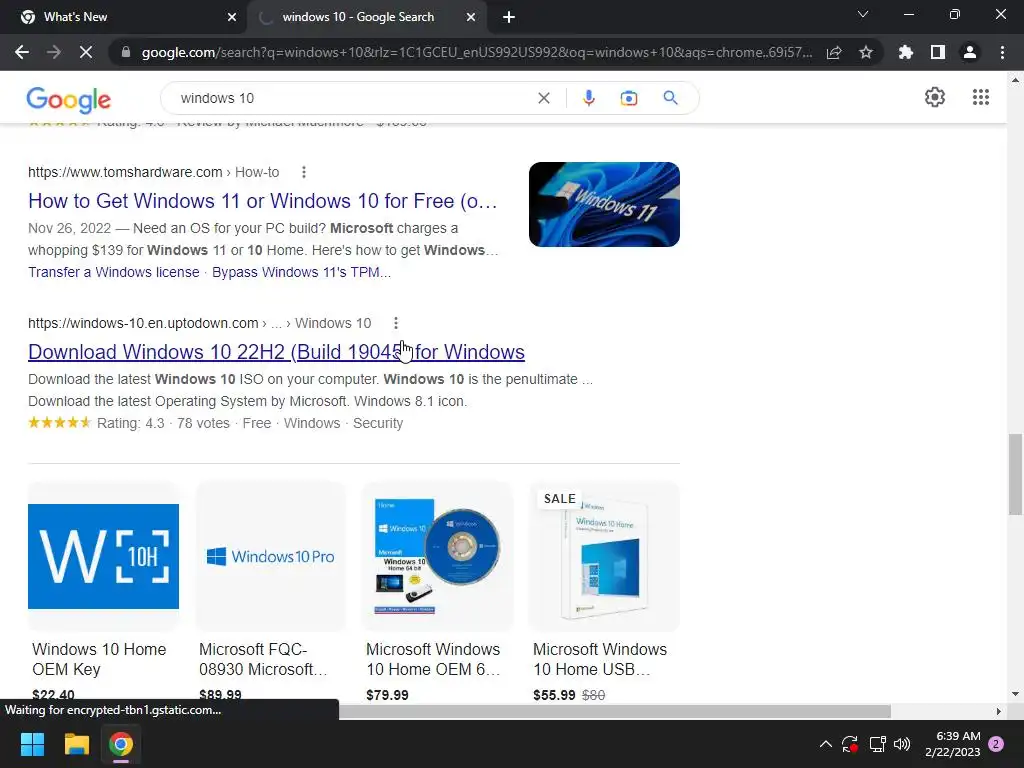The height and width of the screenshot is (768, 1024).
Task: Start voice search with the microphone
Action: (x=588, y=98)
